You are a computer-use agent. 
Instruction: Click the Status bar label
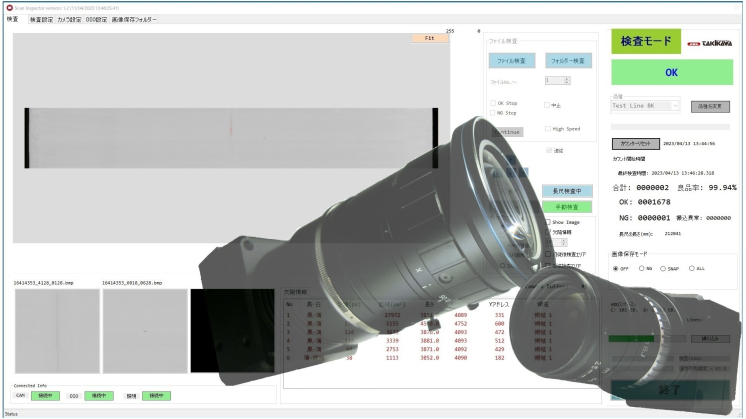pos(11,414)
